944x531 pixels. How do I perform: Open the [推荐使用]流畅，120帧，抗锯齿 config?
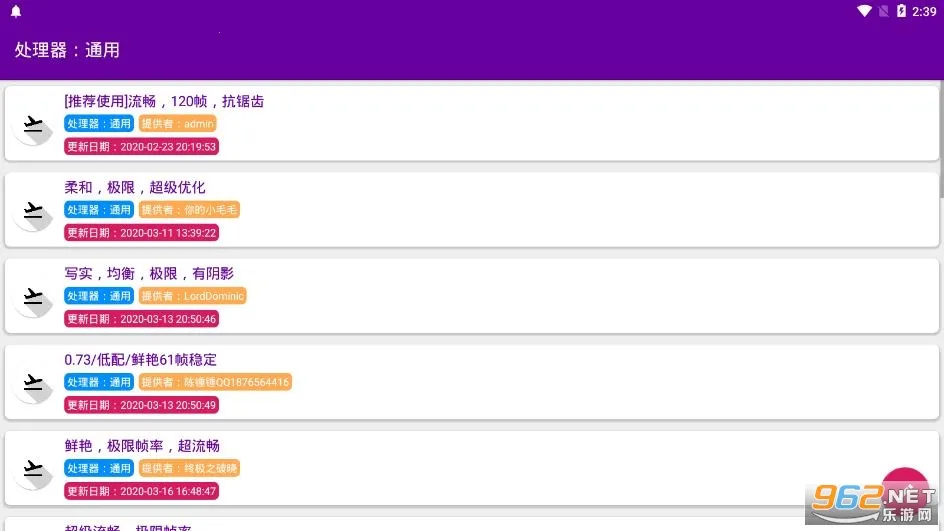point(164,101)
